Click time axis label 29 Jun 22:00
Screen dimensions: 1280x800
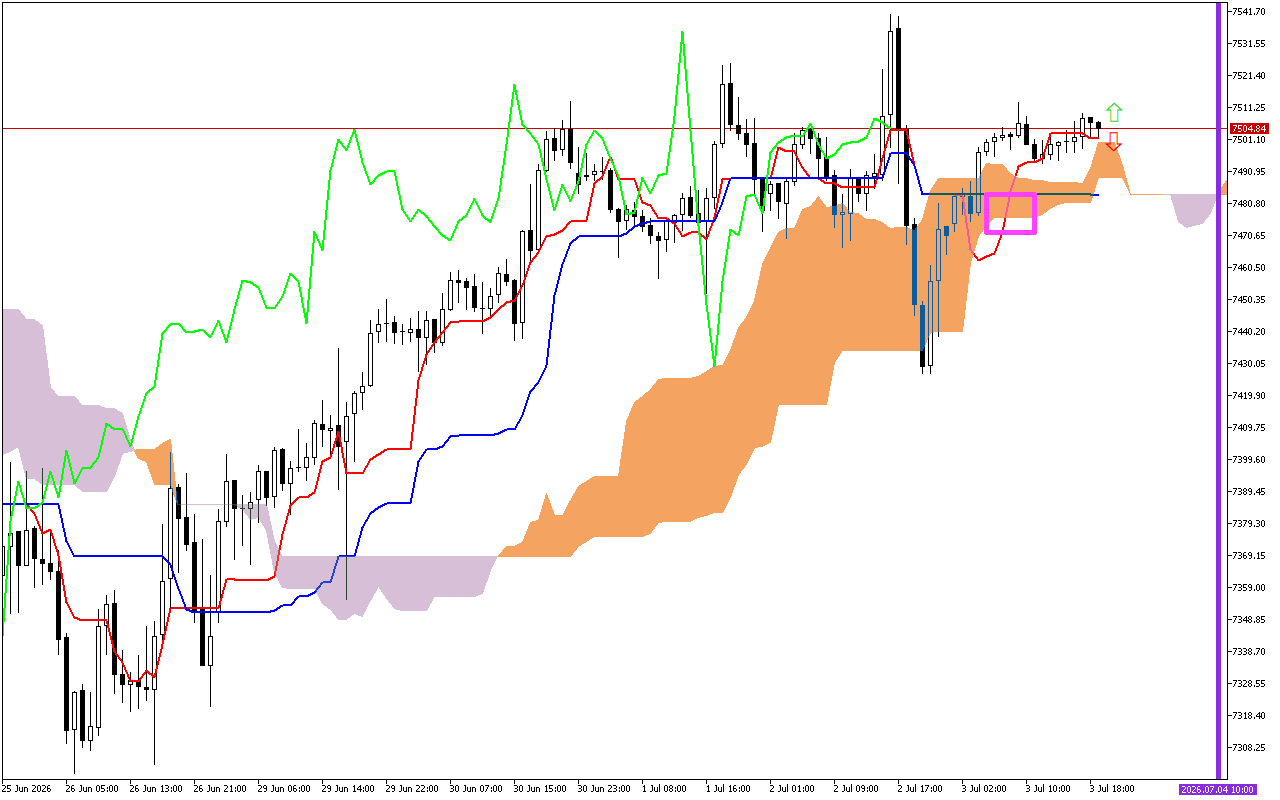411,789
